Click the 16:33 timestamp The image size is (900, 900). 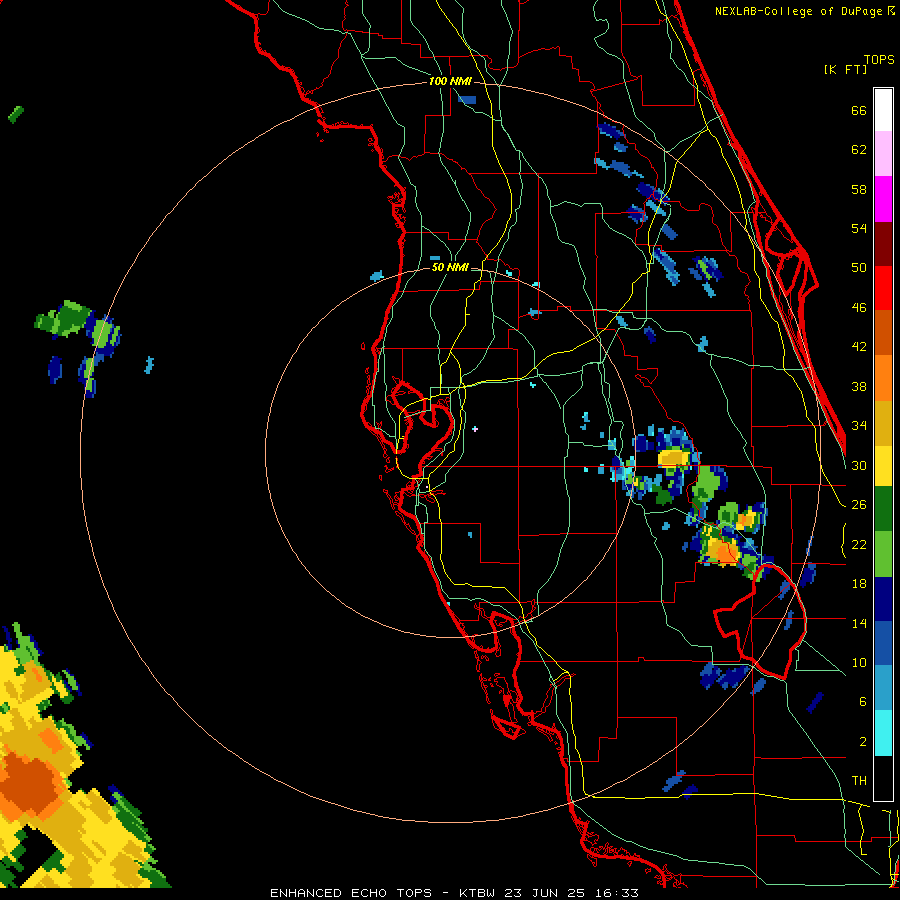616,893
